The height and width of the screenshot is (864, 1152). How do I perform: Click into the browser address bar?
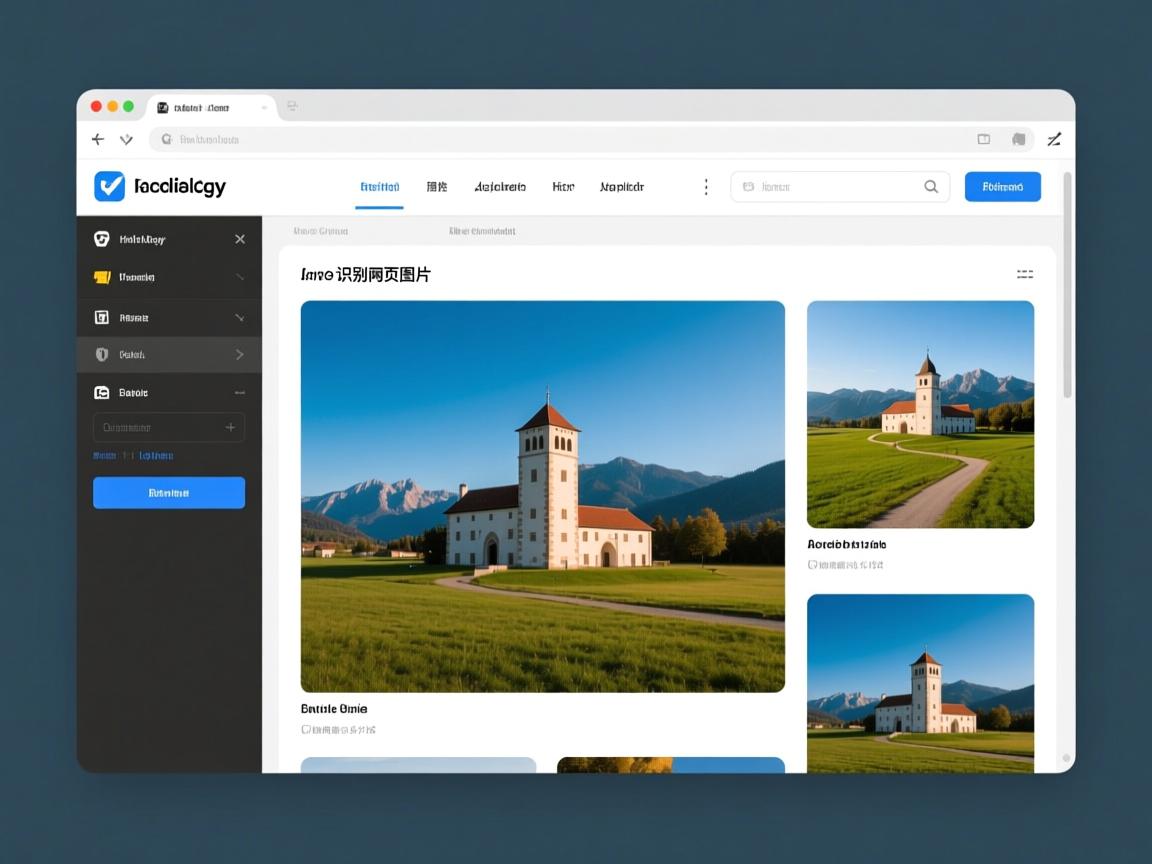[560, 140]
